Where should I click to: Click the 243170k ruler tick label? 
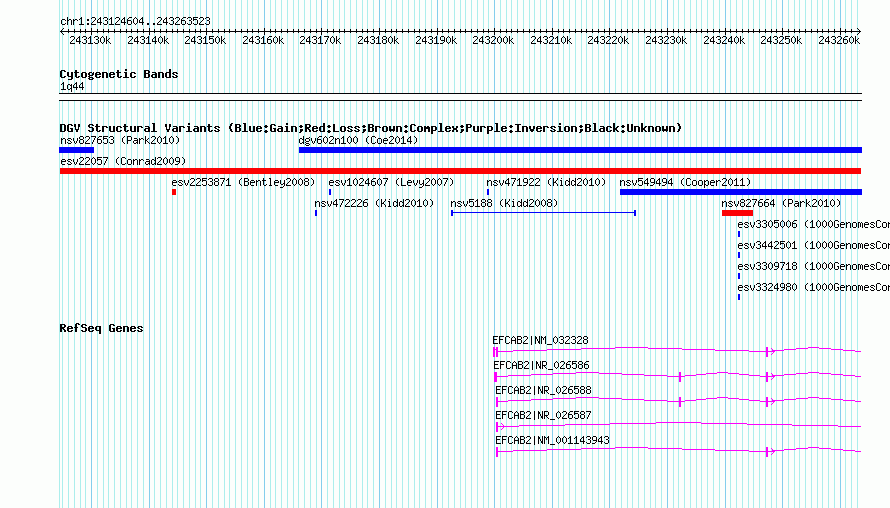[x=320, y=40]
